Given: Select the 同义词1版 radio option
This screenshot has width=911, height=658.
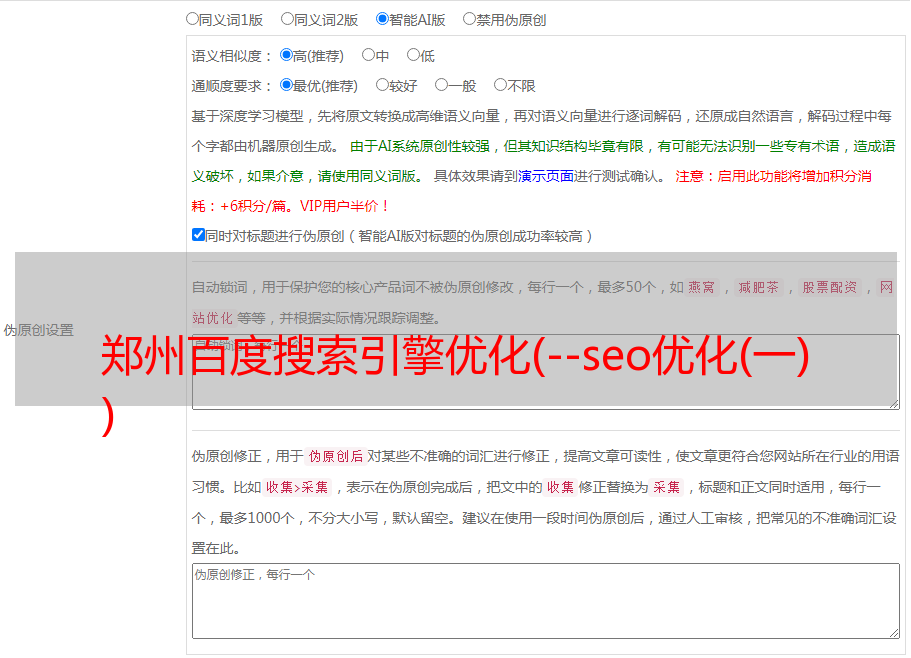Looking at the screenshot, I should coord(192,19).
